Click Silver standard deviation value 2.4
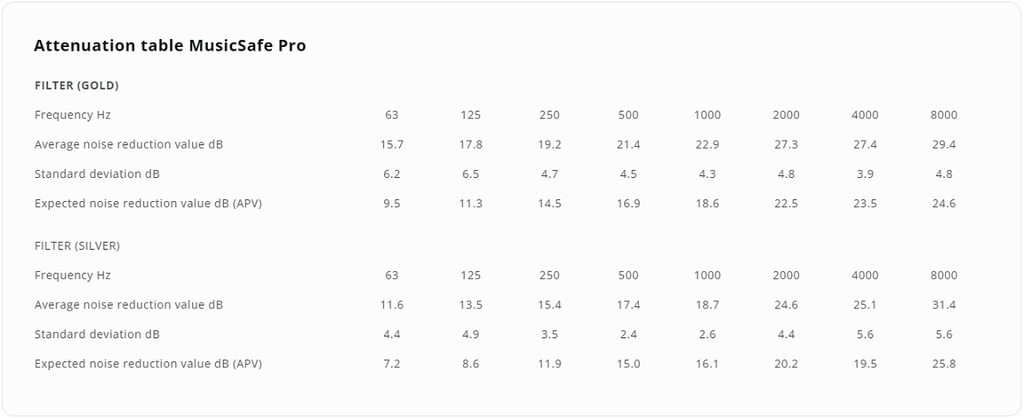 click(628, 334)
